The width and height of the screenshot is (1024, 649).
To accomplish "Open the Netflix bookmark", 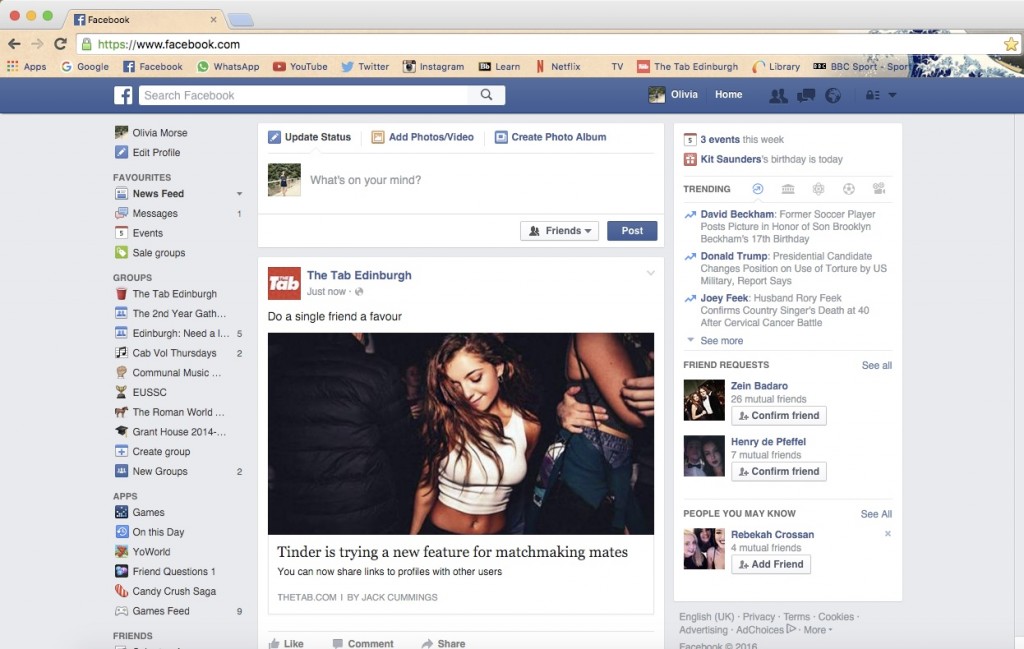I will [x=558, y=67].
